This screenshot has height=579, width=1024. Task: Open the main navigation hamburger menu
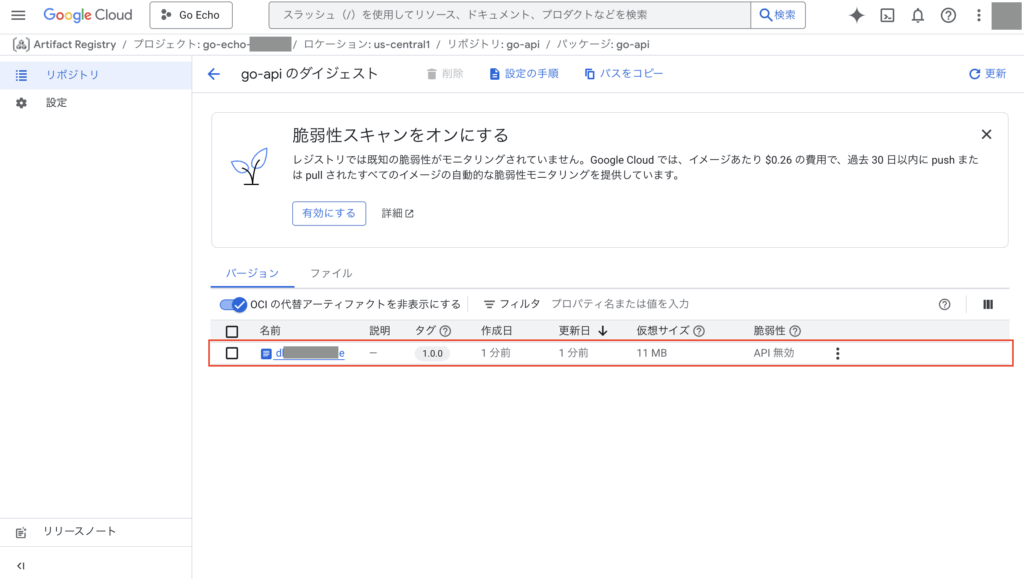point(18,15)
